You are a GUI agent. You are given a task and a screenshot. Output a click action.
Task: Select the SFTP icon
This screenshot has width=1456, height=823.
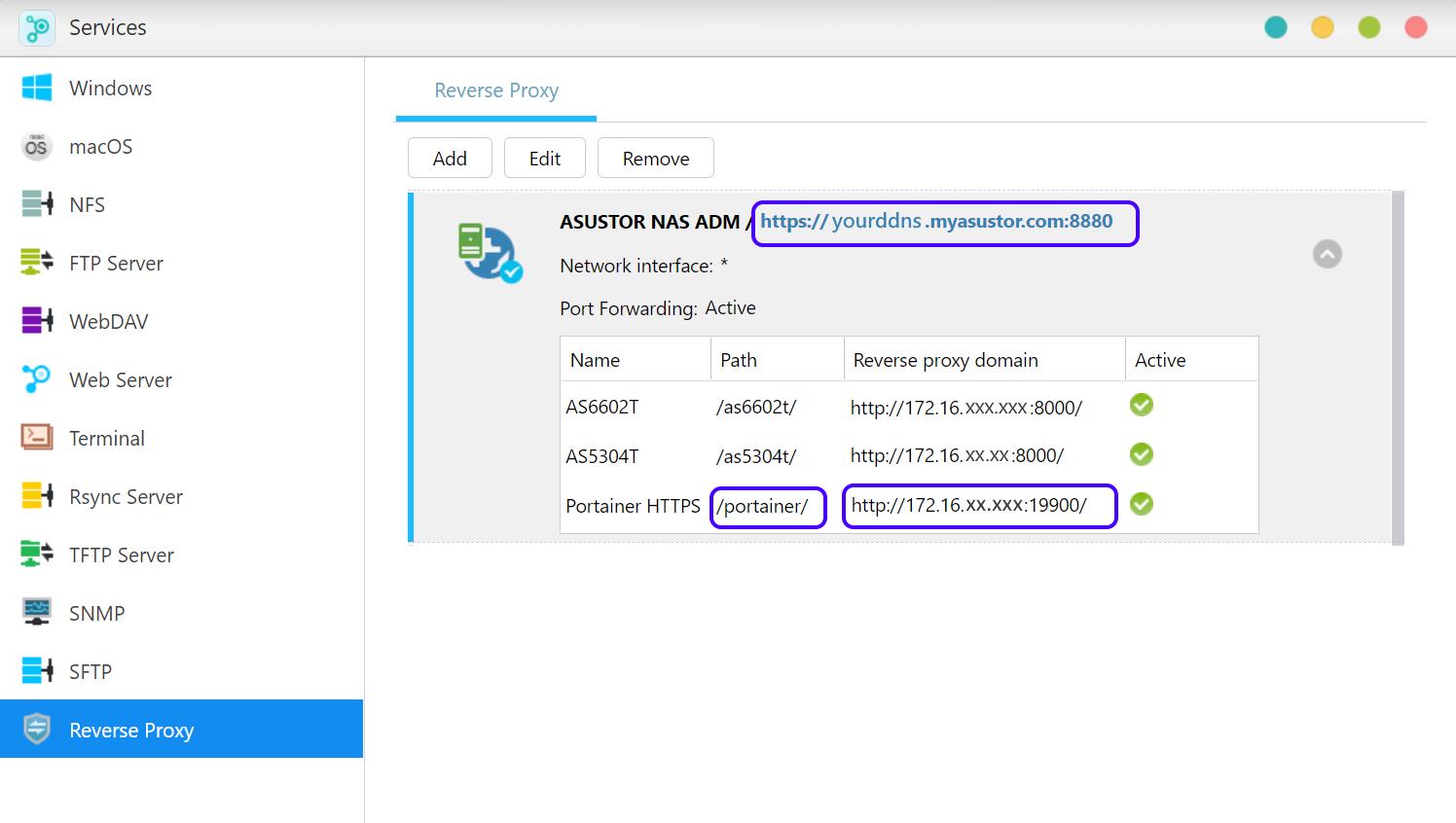37,671
